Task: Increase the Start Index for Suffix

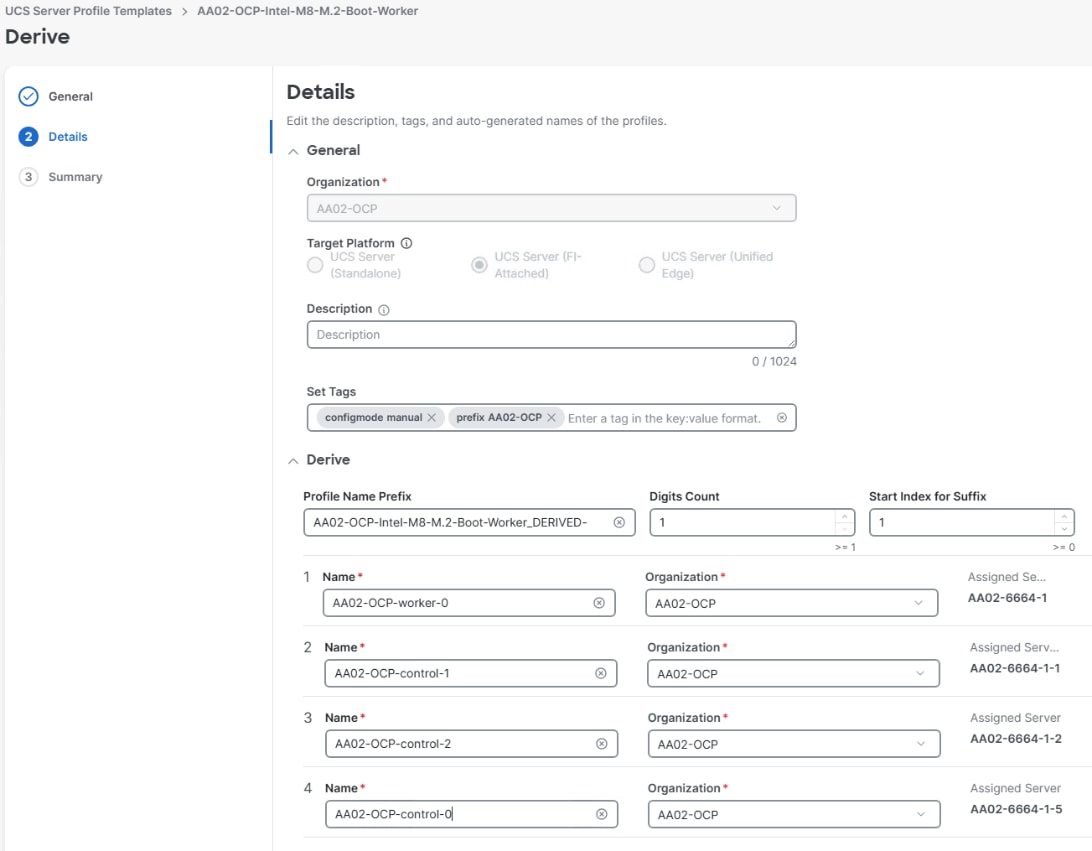Action: click(x=1064, y=516)
